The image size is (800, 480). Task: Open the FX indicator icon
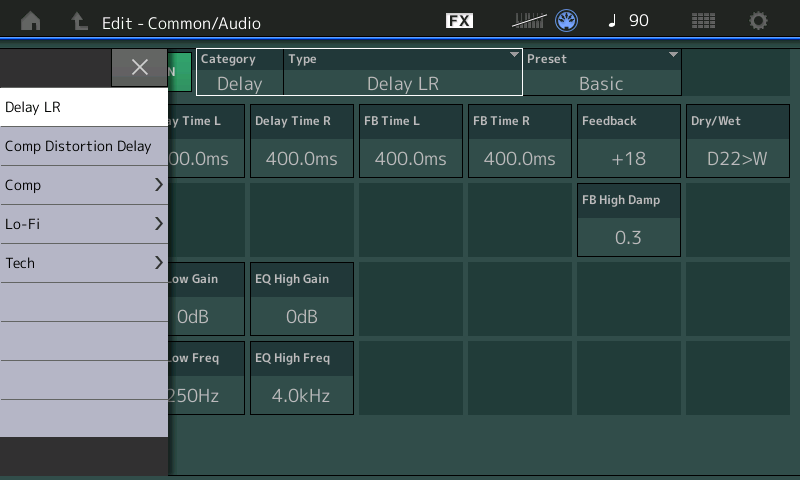coord(459,21)
